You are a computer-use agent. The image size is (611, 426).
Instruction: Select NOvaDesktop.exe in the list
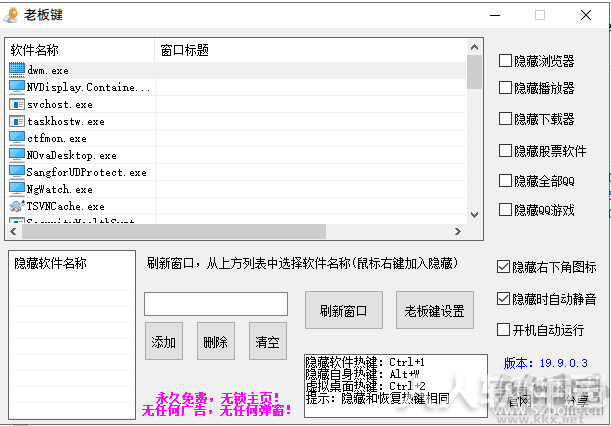(71, 155)
